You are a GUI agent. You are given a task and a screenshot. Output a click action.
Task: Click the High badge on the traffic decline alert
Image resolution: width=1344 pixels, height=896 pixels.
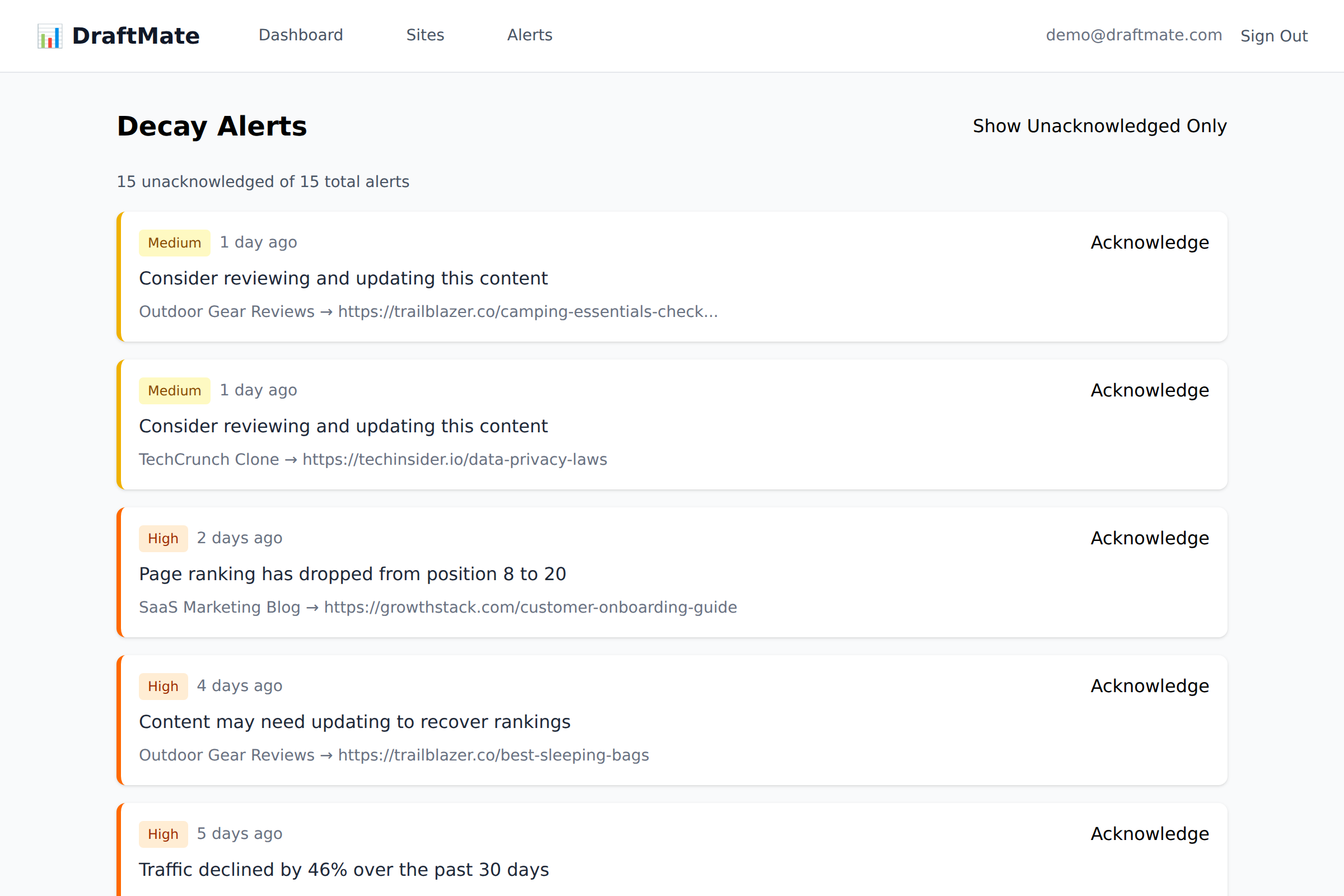tap(163, 834)
